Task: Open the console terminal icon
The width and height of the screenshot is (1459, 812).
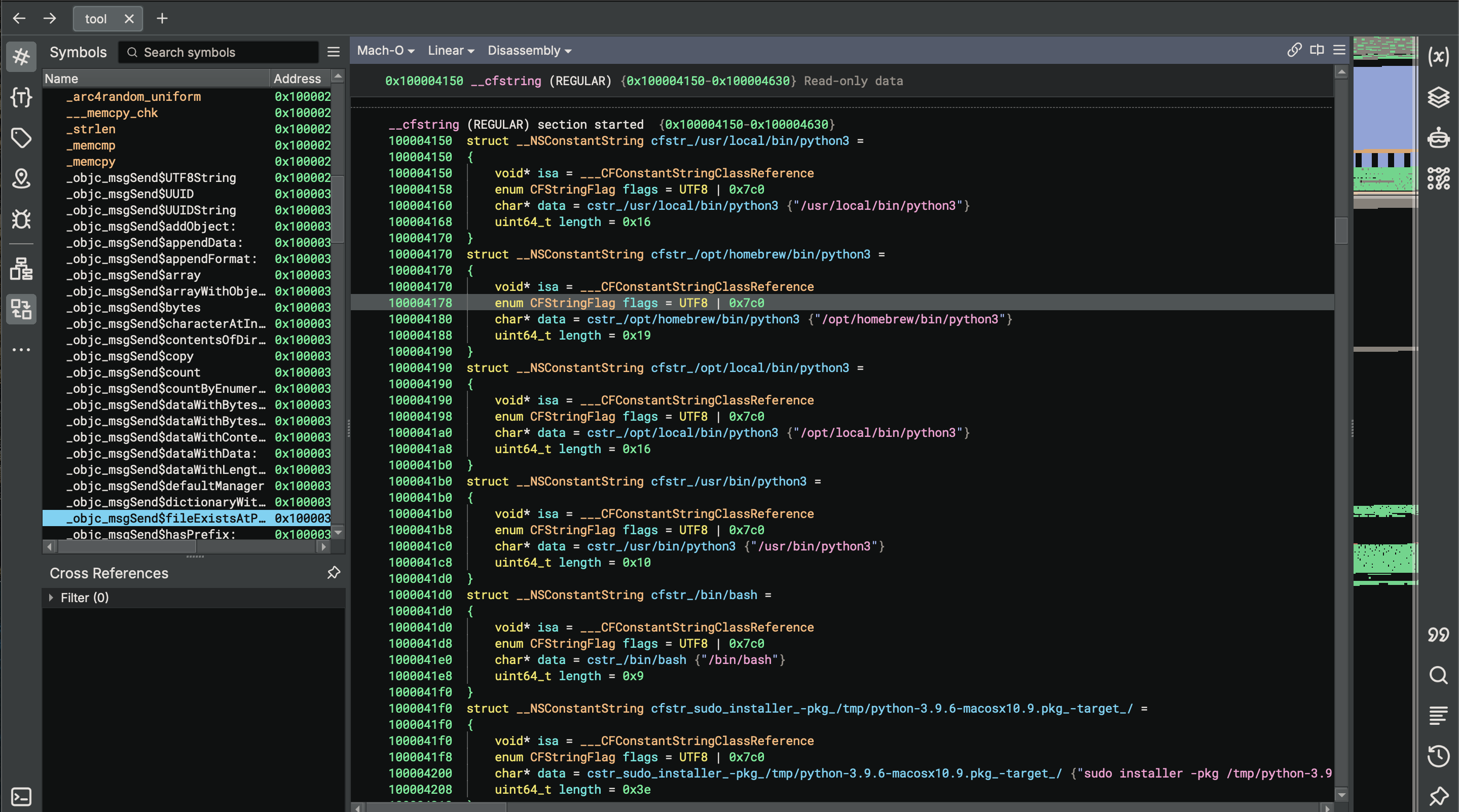Action: [x=21, y=797]
